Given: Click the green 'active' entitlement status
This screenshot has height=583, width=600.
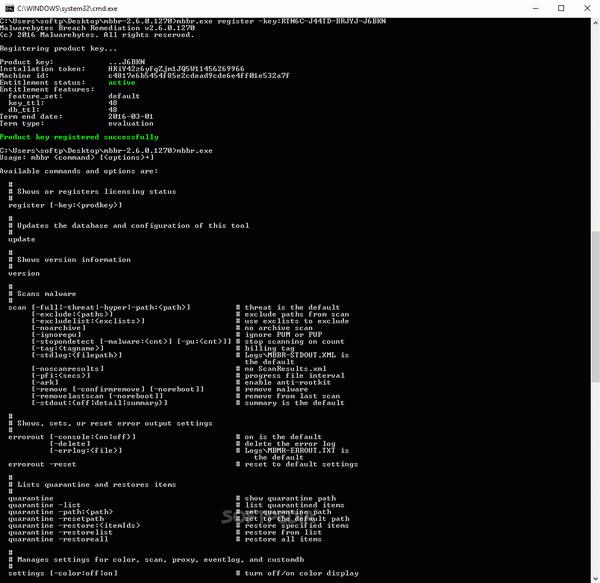Looking at the screenshot, I should click(x=121, y=83).
